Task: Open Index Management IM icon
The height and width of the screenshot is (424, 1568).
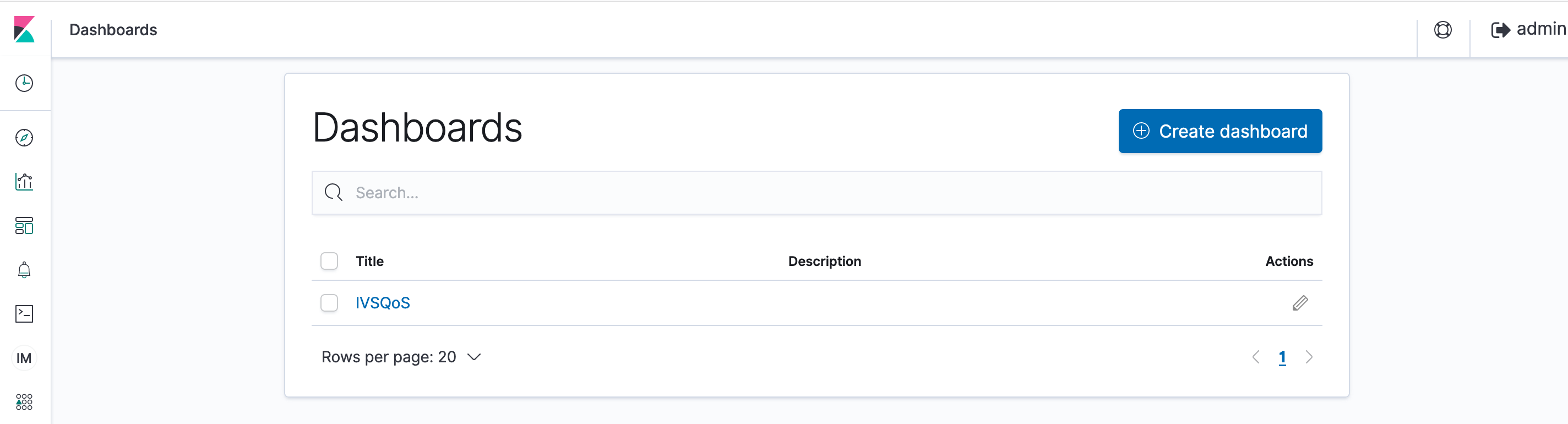Action: [x=24, y=358]
